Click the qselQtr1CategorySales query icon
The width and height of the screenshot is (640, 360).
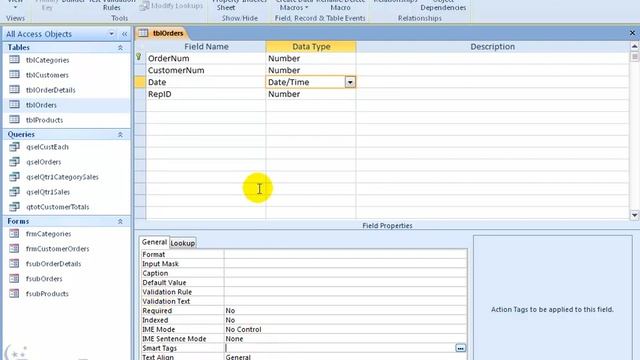point(14,177)
